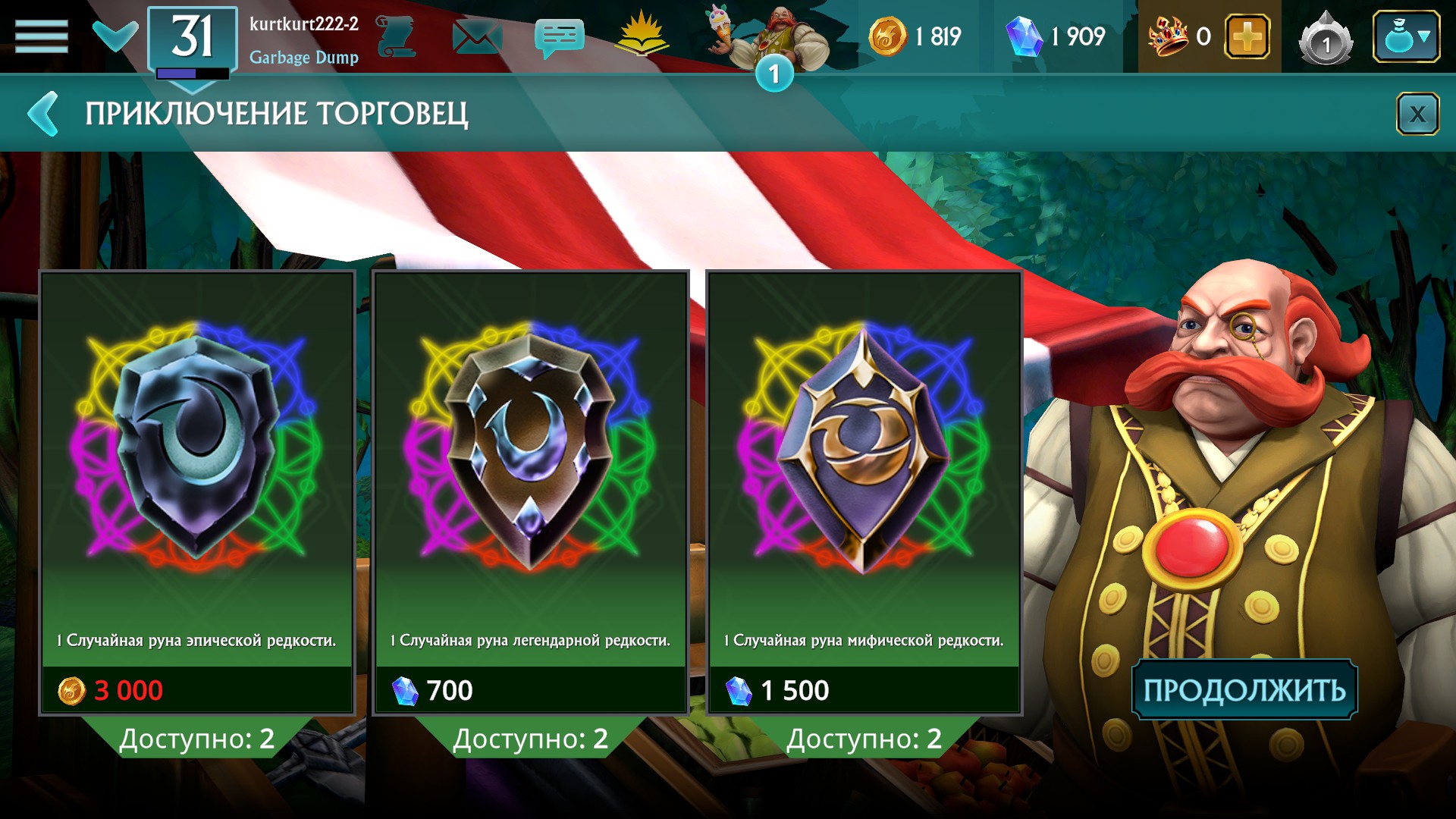Open the chat speech bubble
The height and width of the screenshot is (819, 1456).
point(560,38)
